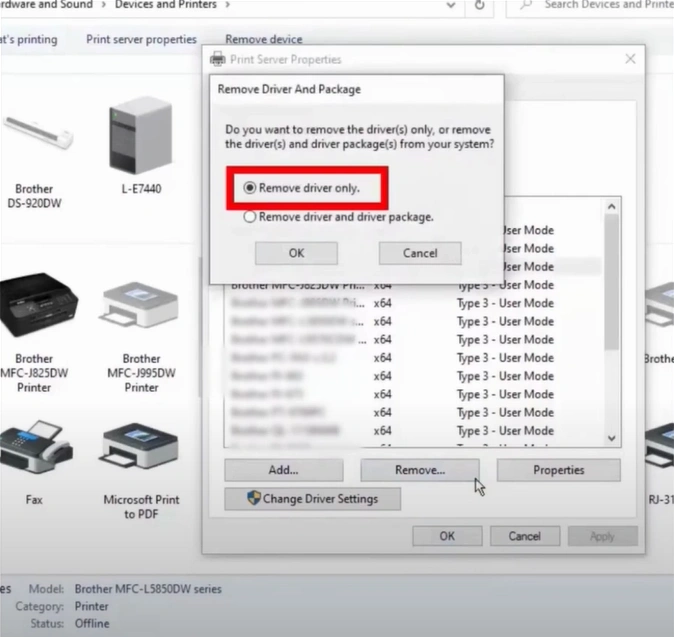Click the Change Driver Settings button
The image size is (674, 637).
pos(312,499)
